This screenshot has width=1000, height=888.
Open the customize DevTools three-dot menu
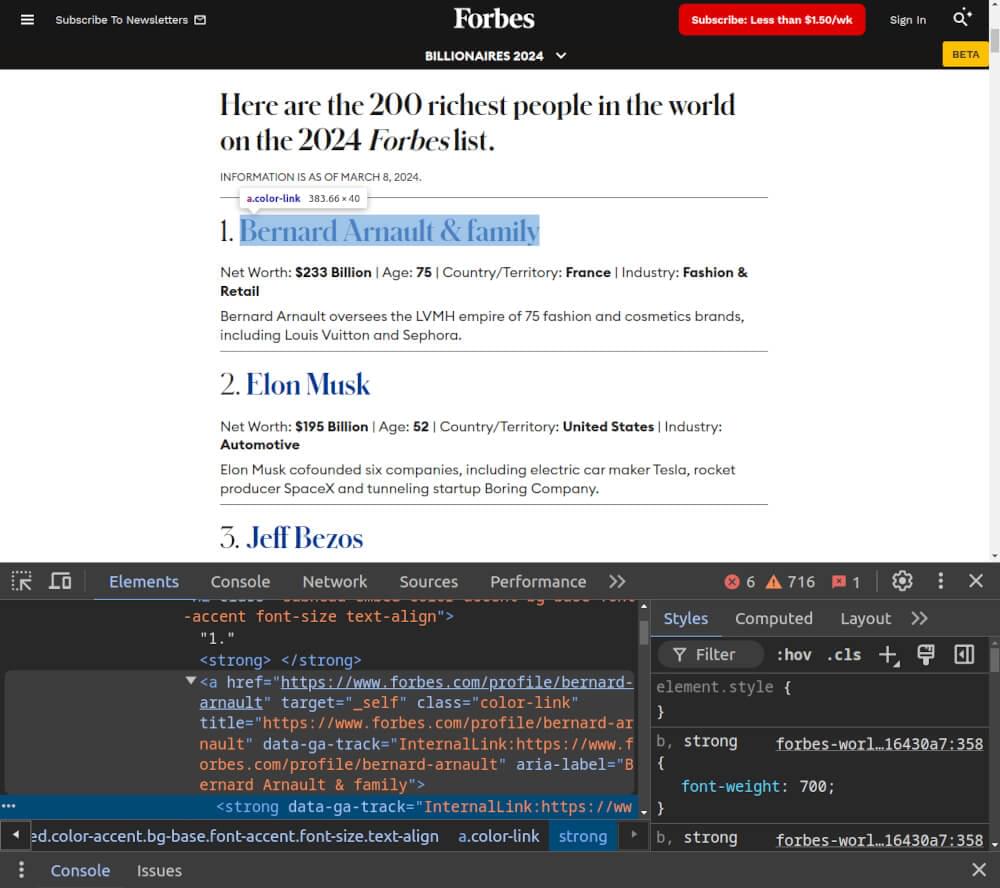pos(939,581)
